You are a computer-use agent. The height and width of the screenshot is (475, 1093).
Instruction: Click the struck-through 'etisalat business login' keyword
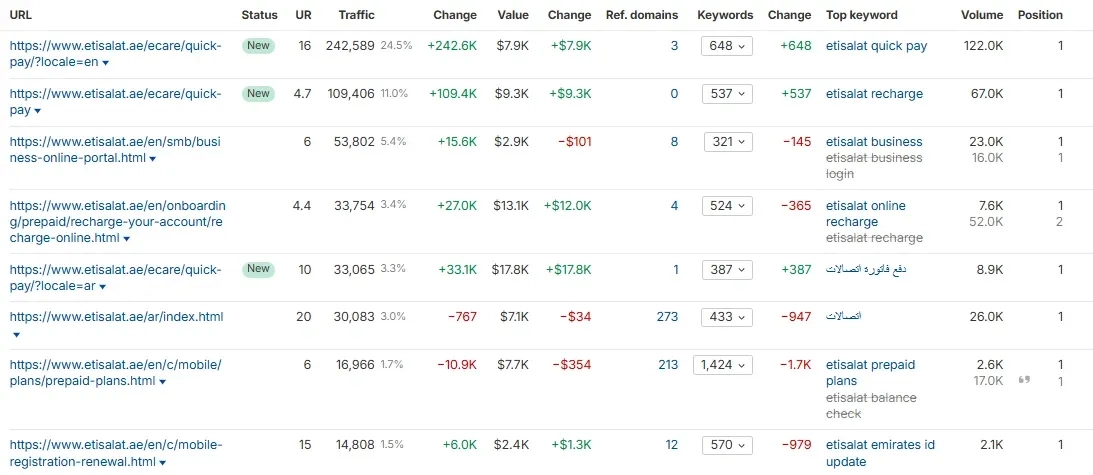coord(874,166)
